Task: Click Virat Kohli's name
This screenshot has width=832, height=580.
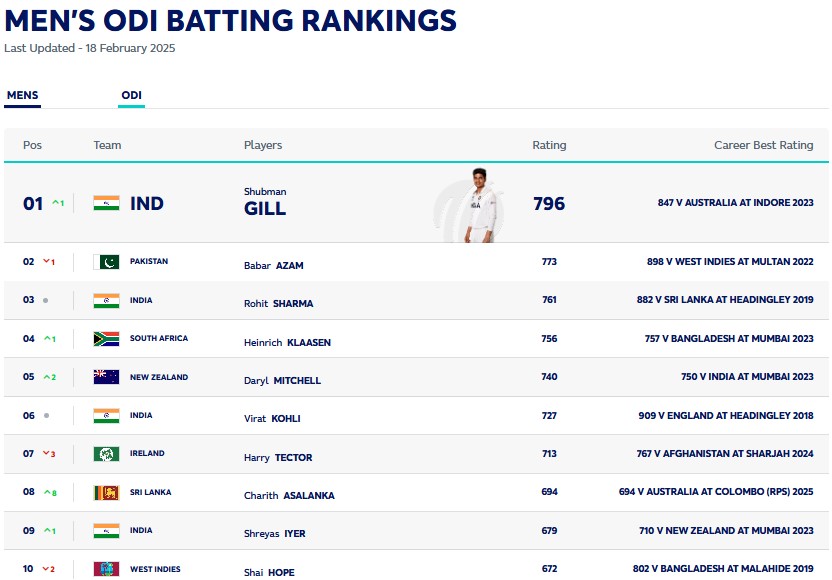Action: pyautogui.click(x=272, y=419)
